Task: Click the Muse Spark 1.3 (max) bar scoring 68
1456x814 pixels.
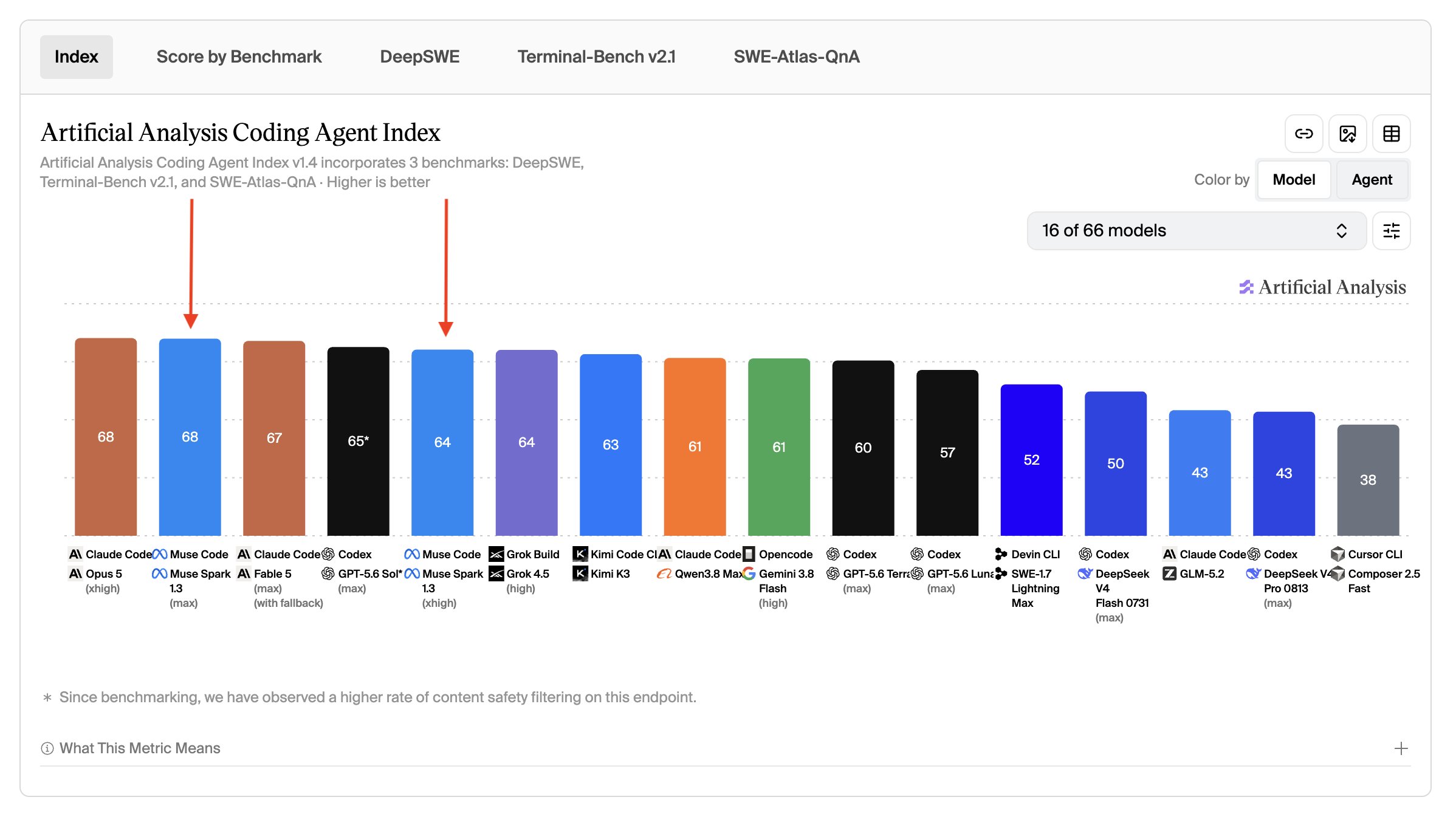Action: [190, 437]
